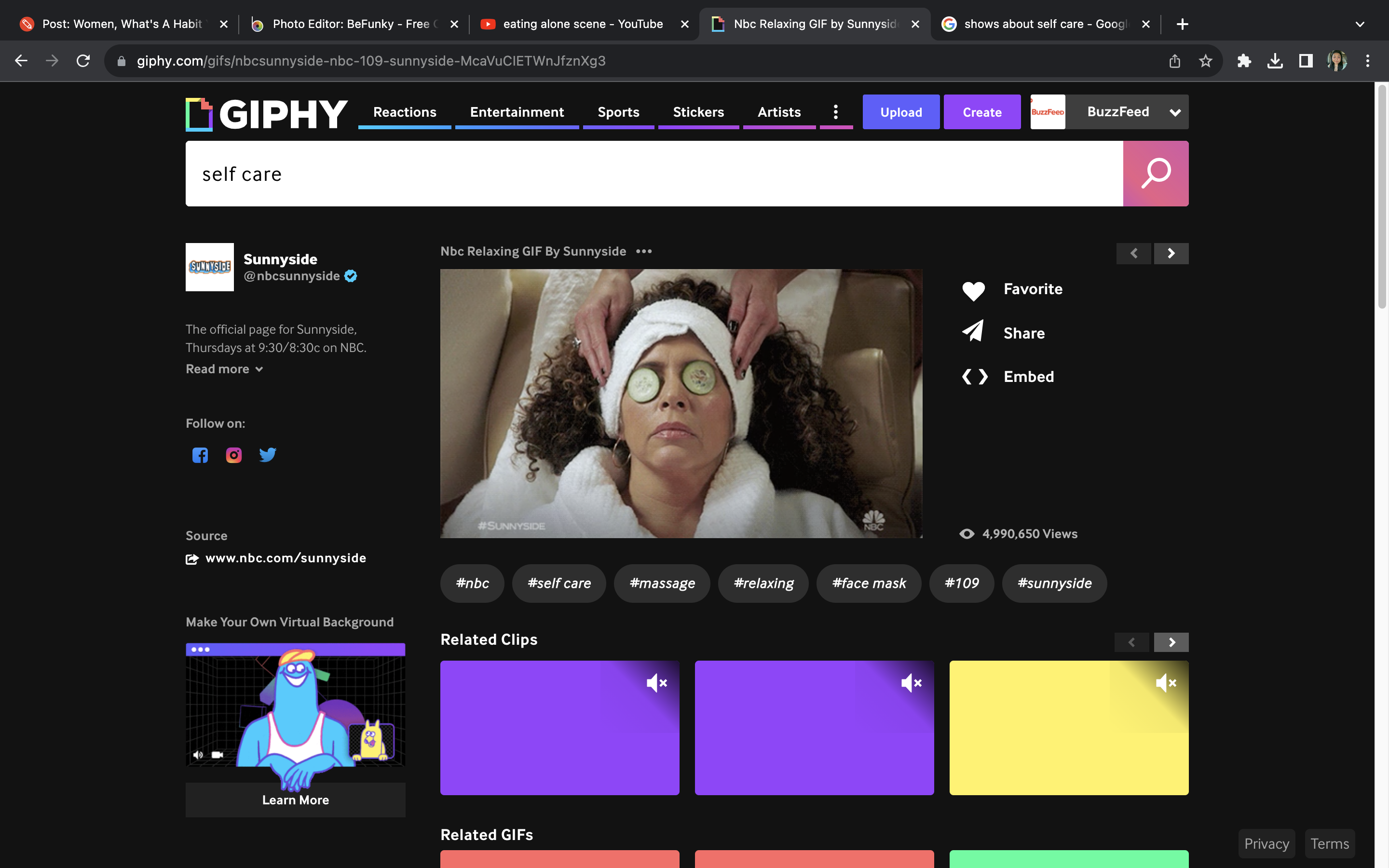
Task: Click the pink search magnifier button
Action: point(1155,174)
